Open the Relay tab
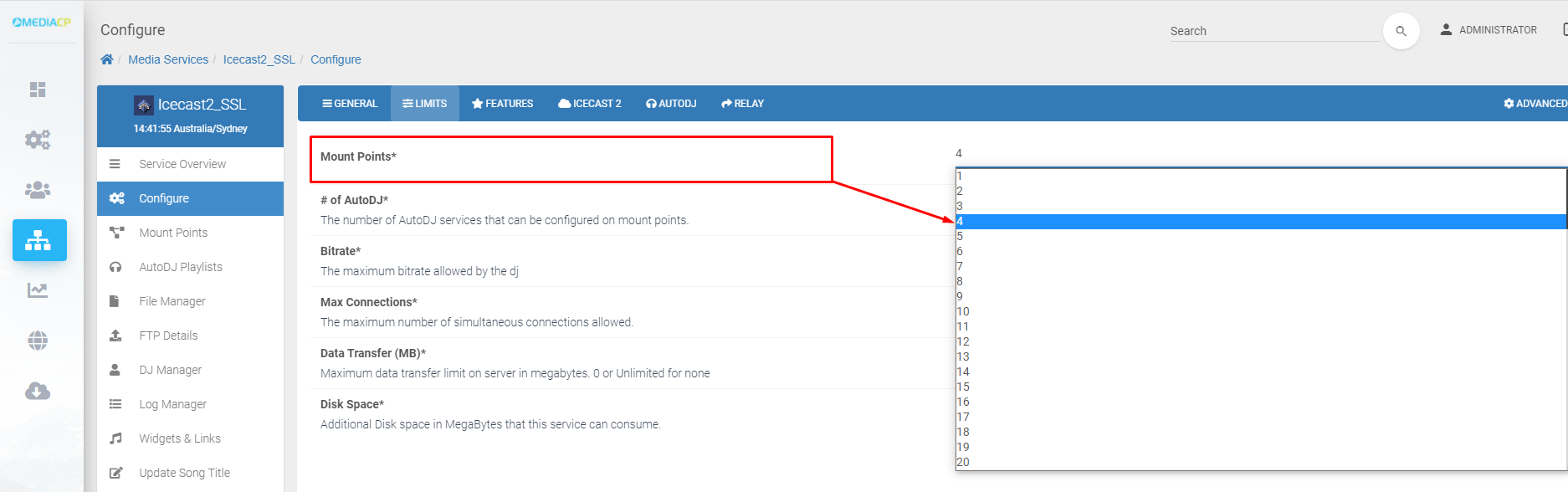 742,104
